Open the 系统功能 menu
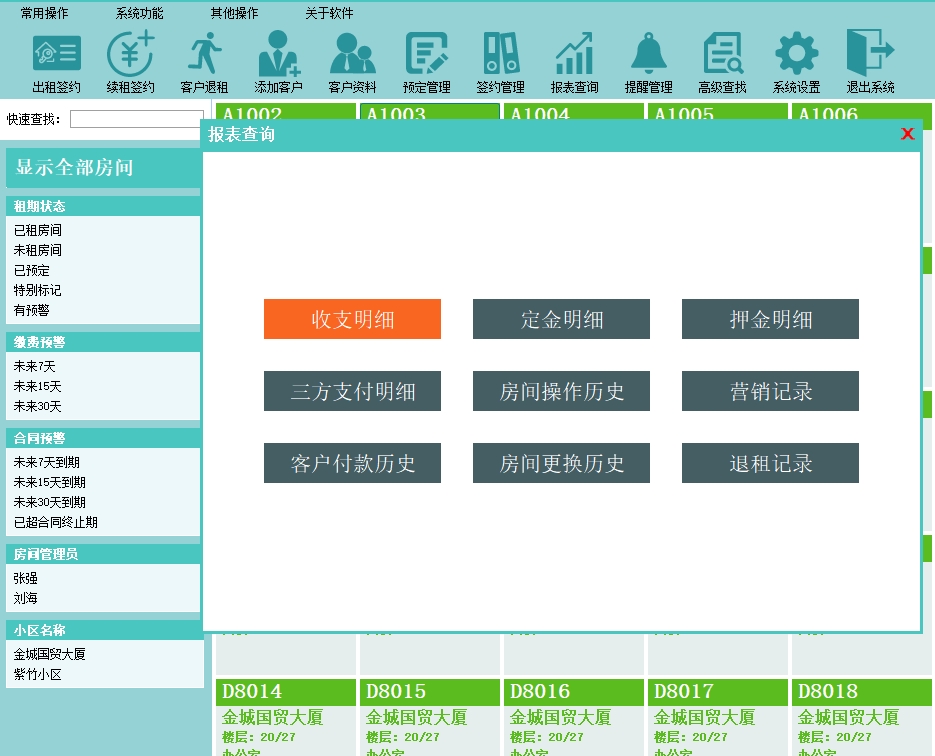The height and width of the screenshot is (756, 935). 139,13
